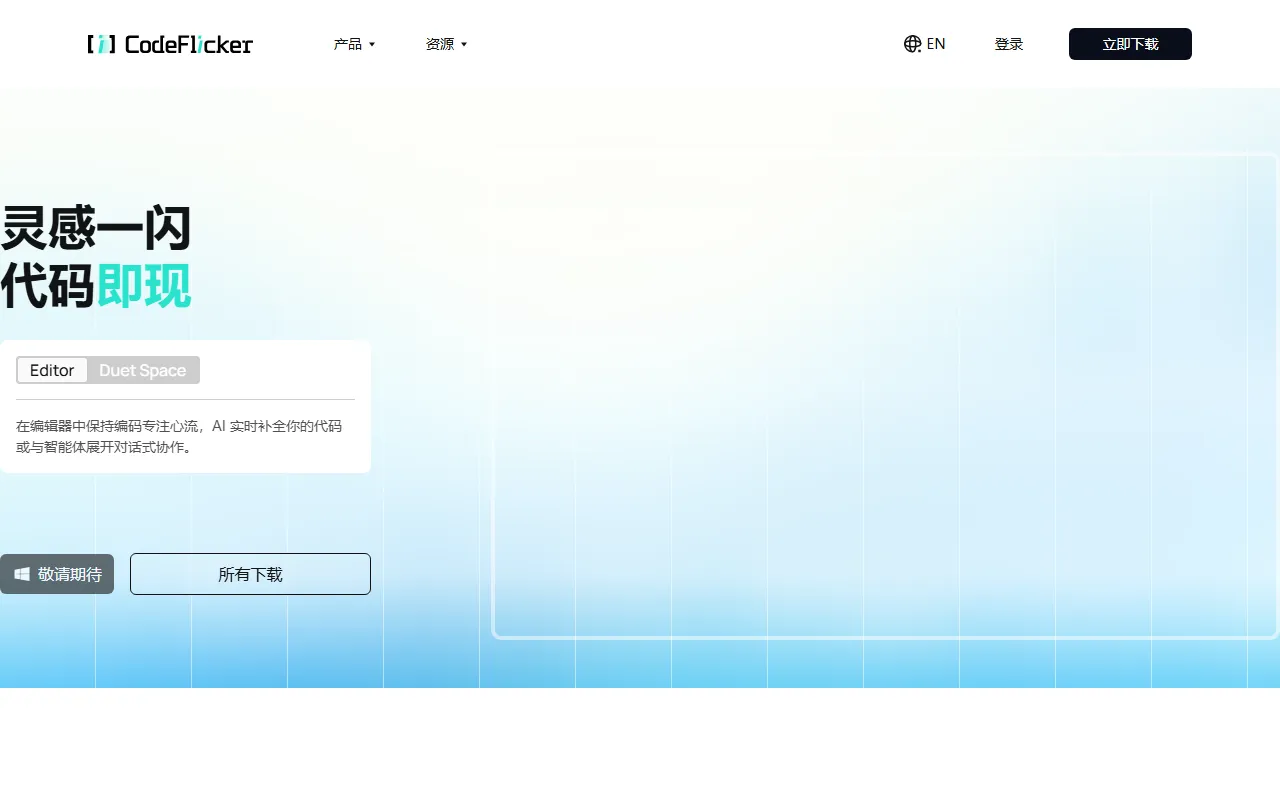Image resolution: width=1280 pixels, height=800 pixels.
Task: Click the 立即下载 download button
Action: pyautogui.click(x=1130, y=44)
